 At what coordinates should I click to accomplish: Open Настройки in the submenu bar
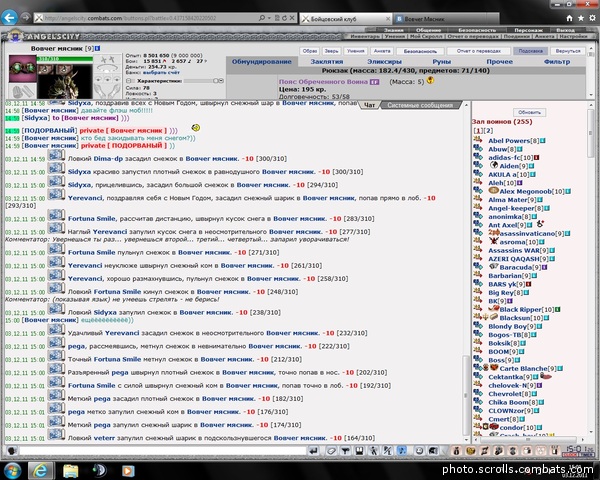pyautogui.click(x=573, y=36)
